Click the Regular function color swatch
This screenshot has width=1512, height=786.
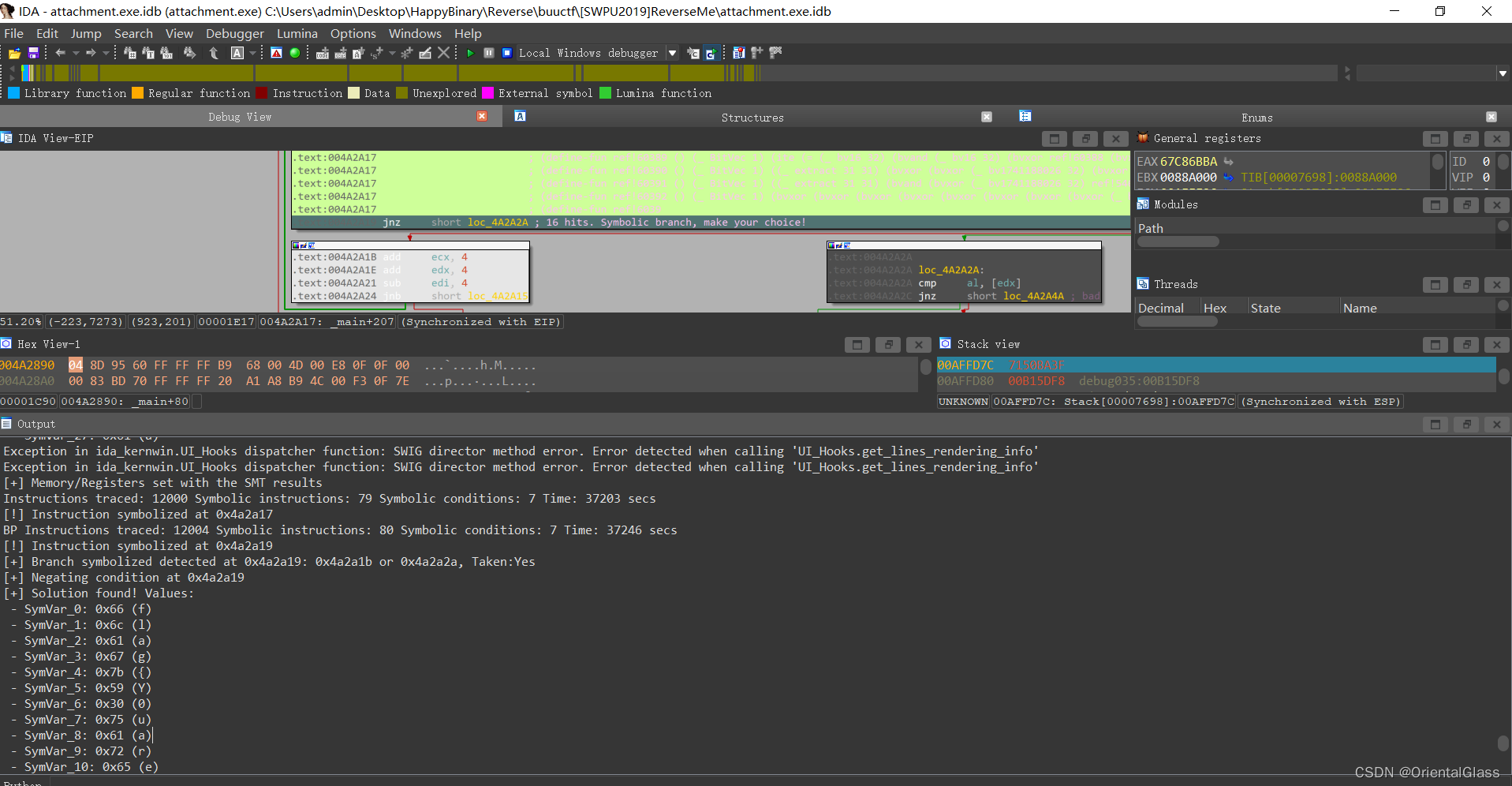[137, 93]
